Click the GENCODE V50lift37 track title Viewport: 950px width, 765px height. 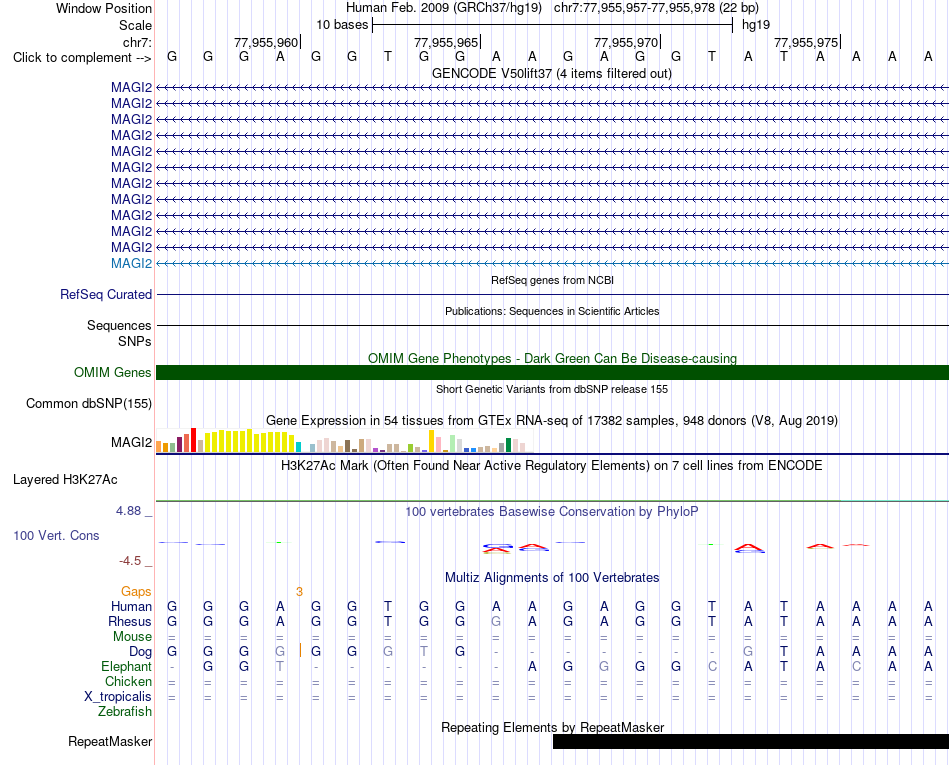tap(552, 74)
